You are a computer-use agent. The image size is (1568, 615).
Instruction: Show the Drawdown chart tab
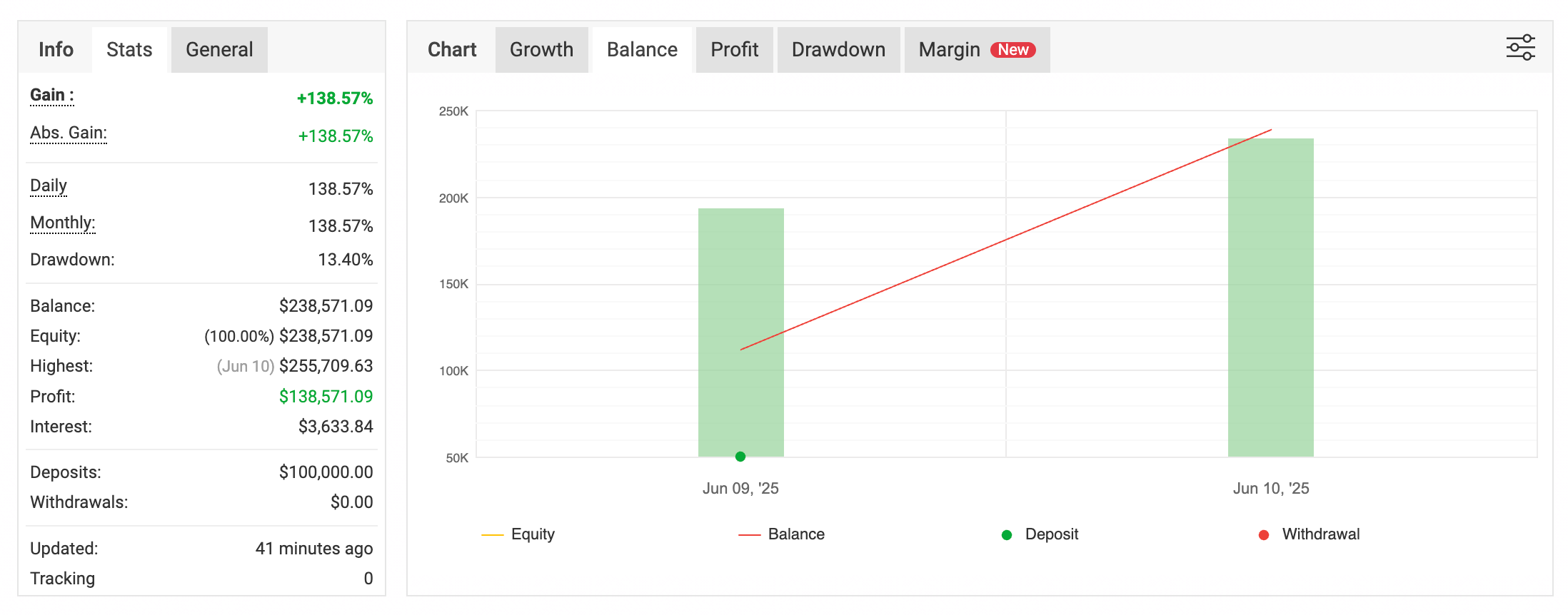point(838,50)
